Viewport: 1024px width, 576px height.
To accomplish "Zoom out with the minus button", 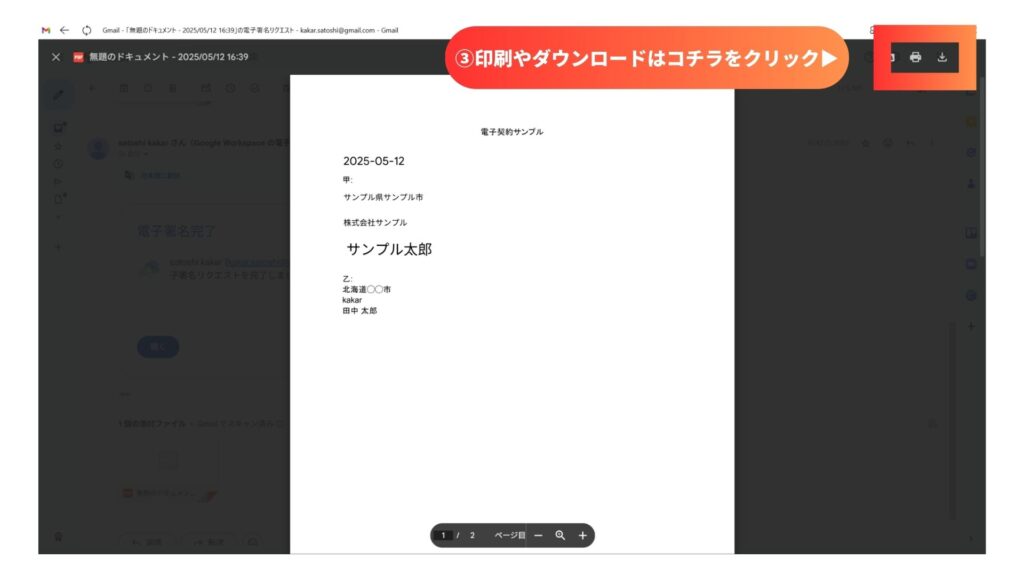I will (538, 535).
